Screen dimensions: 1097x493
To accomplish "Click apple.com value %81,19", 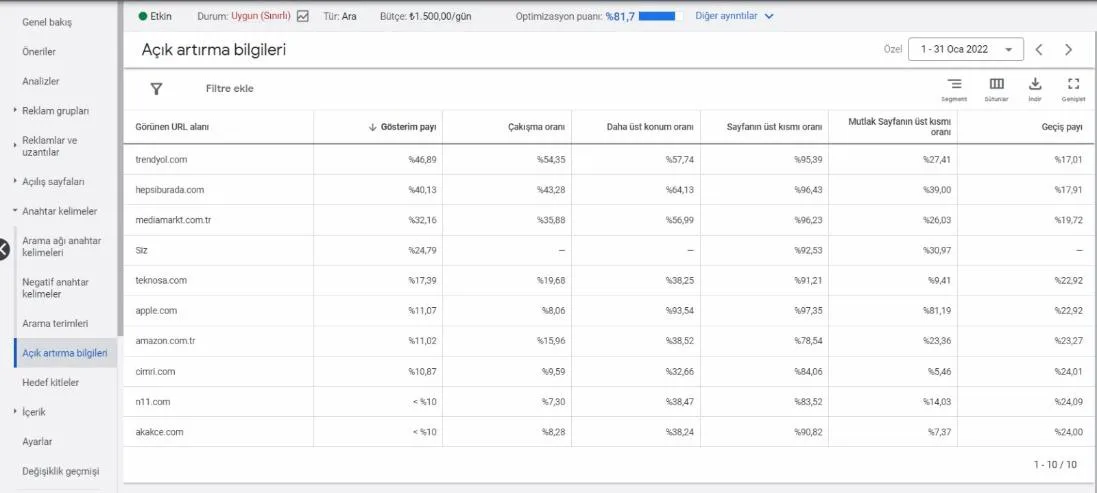I will point(937,310).
